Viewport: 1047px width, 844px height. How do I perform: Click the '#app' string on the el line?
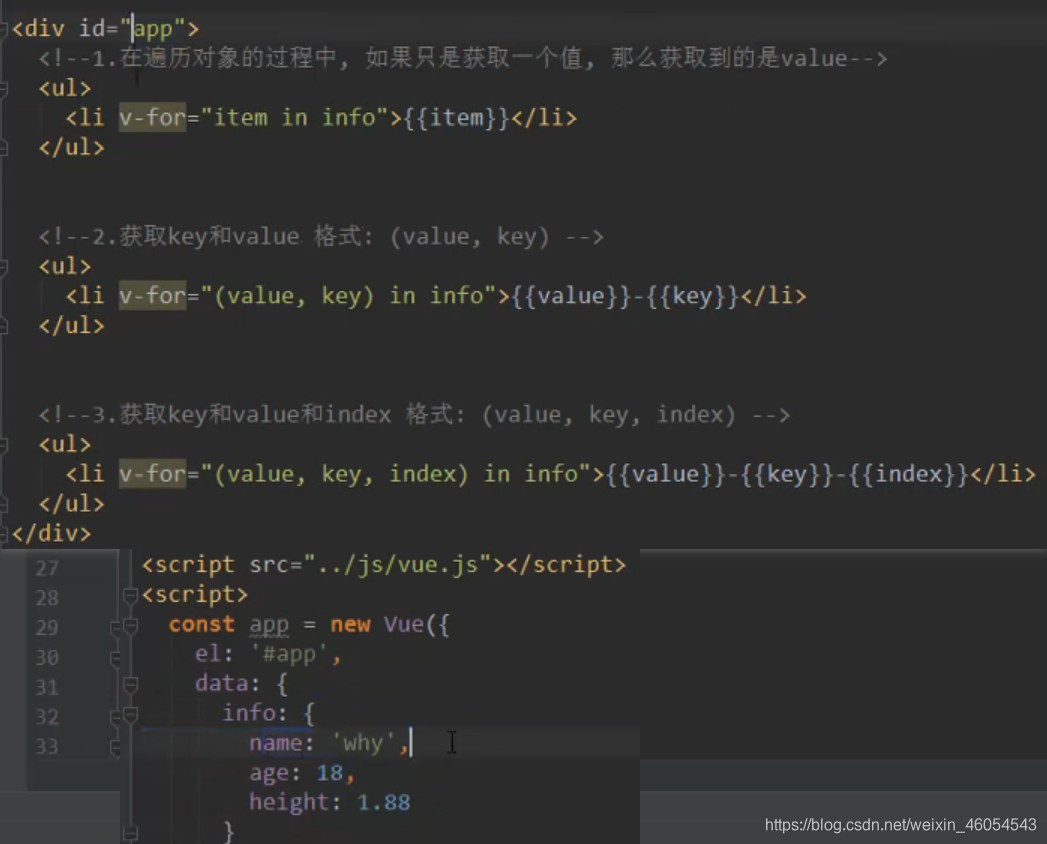(289, 654)
